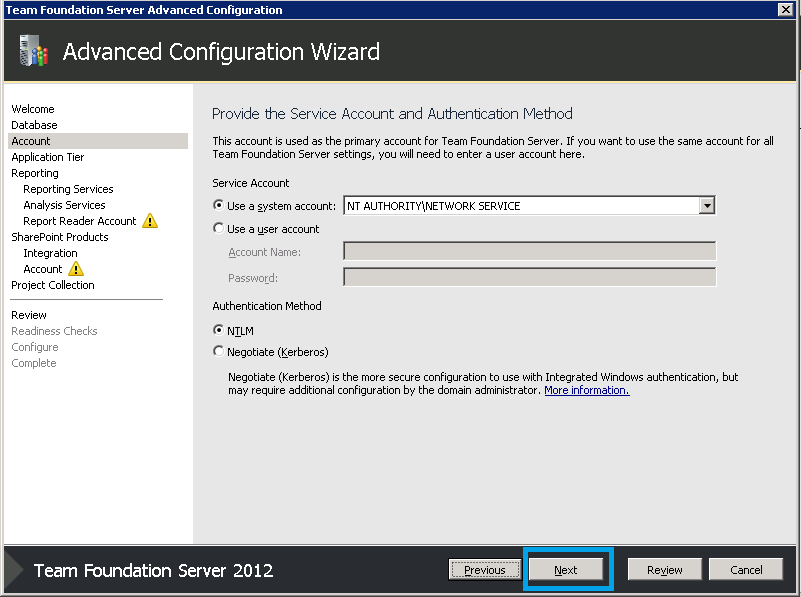Click the Team Foundation Server wizard logo icon

pyautogui.click(x=33, y=51)
